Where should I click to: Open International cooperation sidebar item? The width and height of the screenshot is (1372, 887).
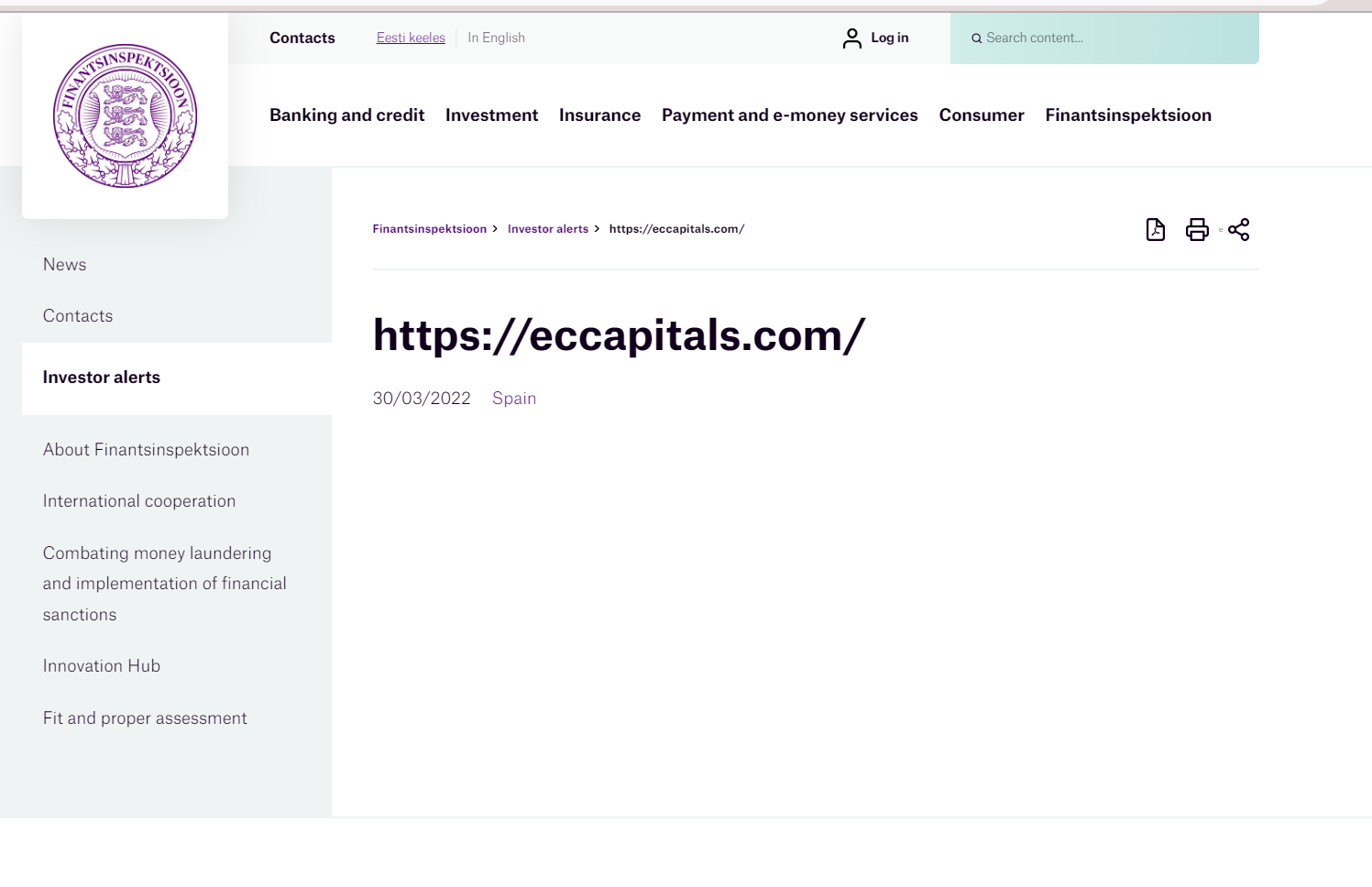(139, 501)
